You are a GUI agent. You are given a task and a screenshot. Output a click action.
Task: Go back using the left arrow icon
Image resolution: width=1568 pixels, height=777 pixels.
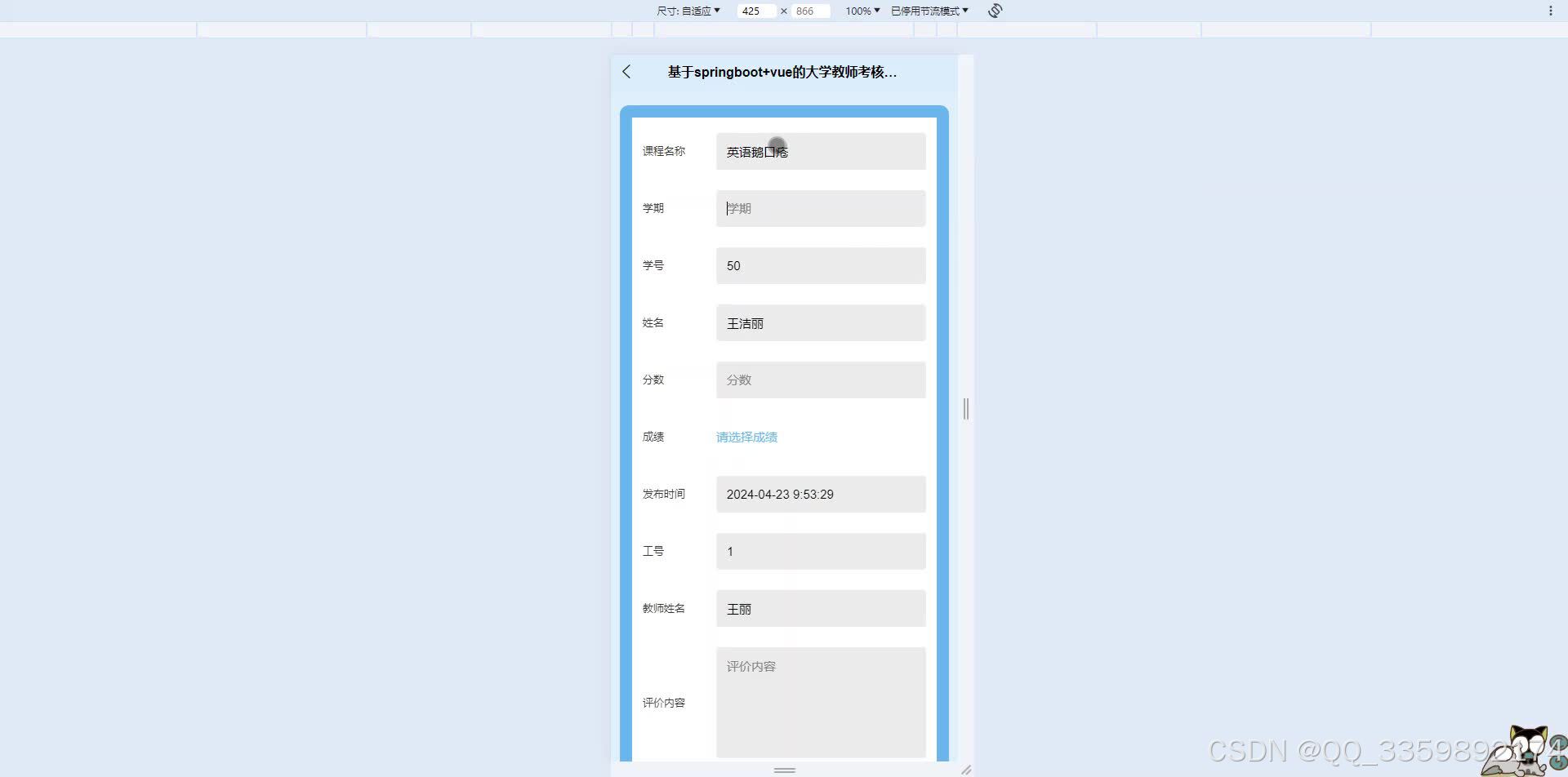pos(626,72)
